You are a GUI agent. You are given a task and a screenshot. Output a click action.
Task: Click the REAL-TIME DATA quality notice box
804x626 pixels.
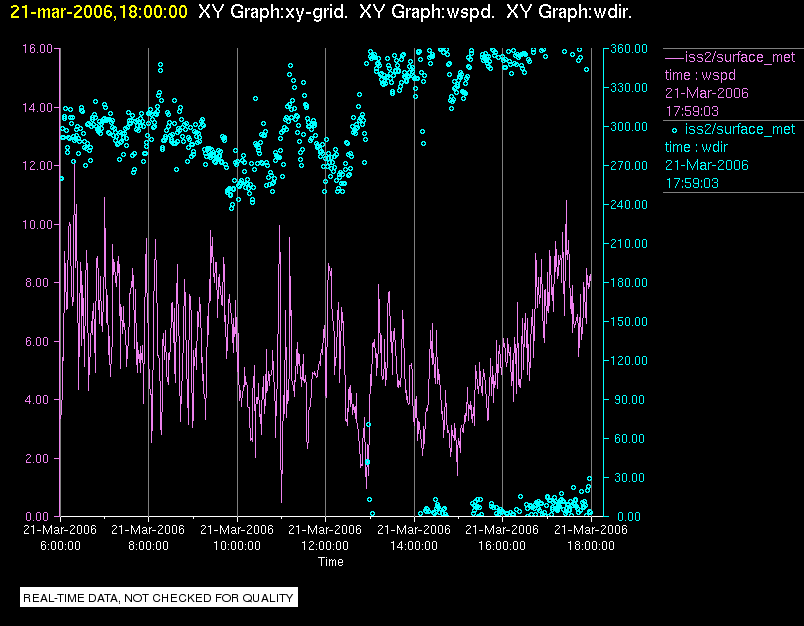coord(159,598)
